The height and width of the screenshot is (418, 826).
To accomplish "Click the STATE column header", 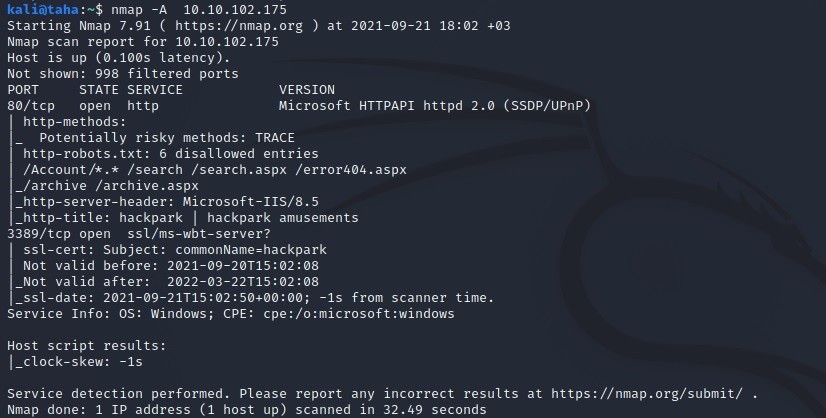I will [98, 89].
